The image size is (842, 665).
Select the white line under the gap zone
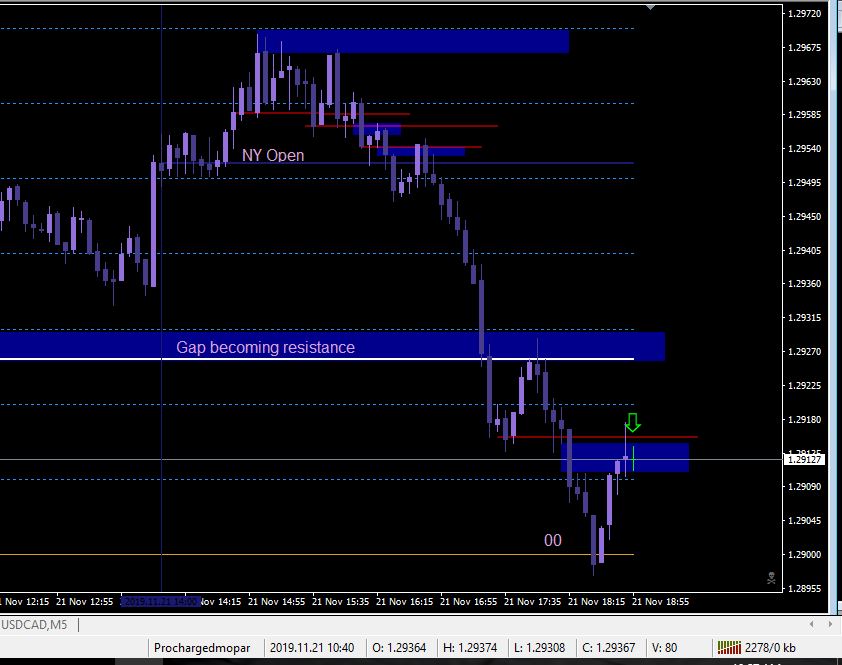[x=317, y=358]
